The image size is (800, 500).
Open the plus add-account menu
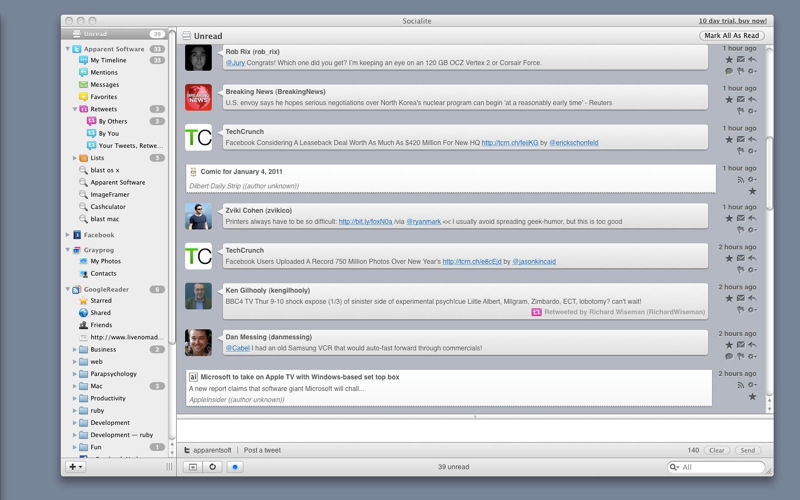[x=76, y=466]
